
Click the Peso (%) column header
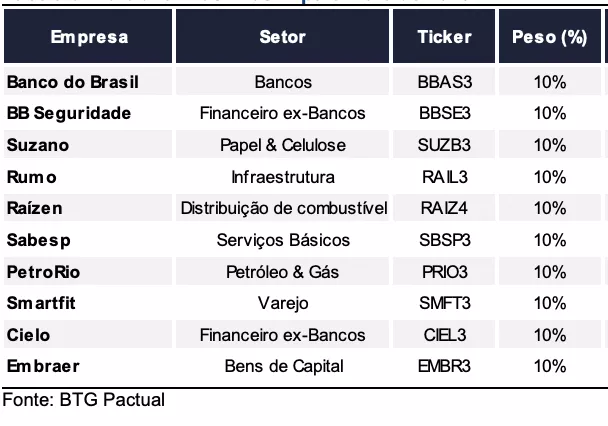[549, 37]
